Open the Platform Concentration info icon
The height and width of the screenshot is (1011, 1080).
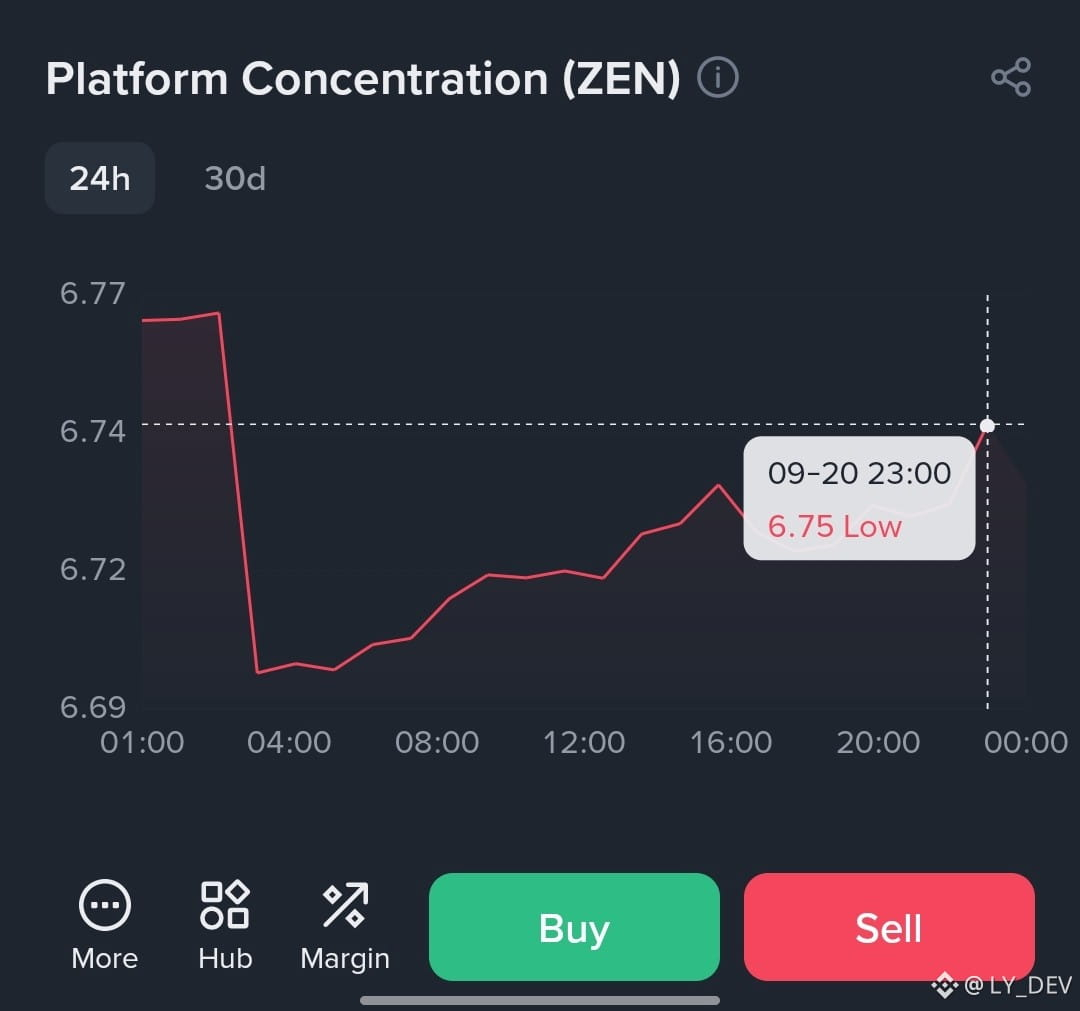pos(718,77)
